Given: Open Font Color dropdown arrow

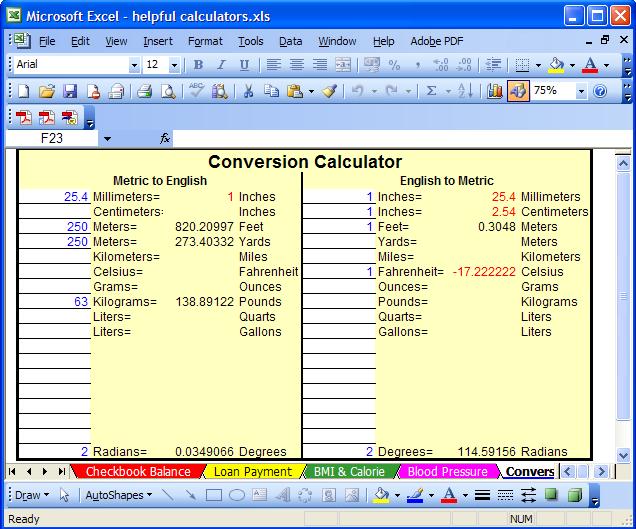Looking at the screenshot, I should tap(606, 65).
